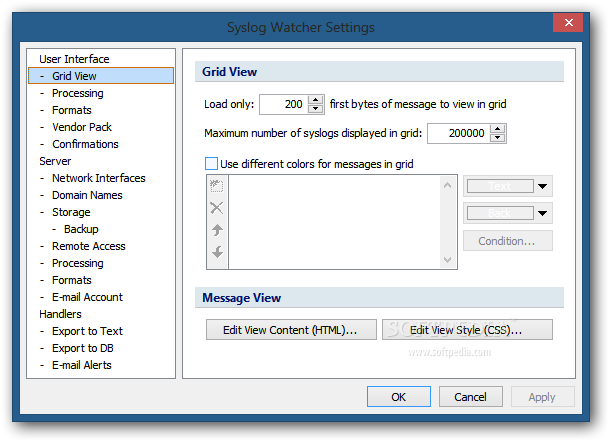Open Export to Text handler

[x=88, y=331]
